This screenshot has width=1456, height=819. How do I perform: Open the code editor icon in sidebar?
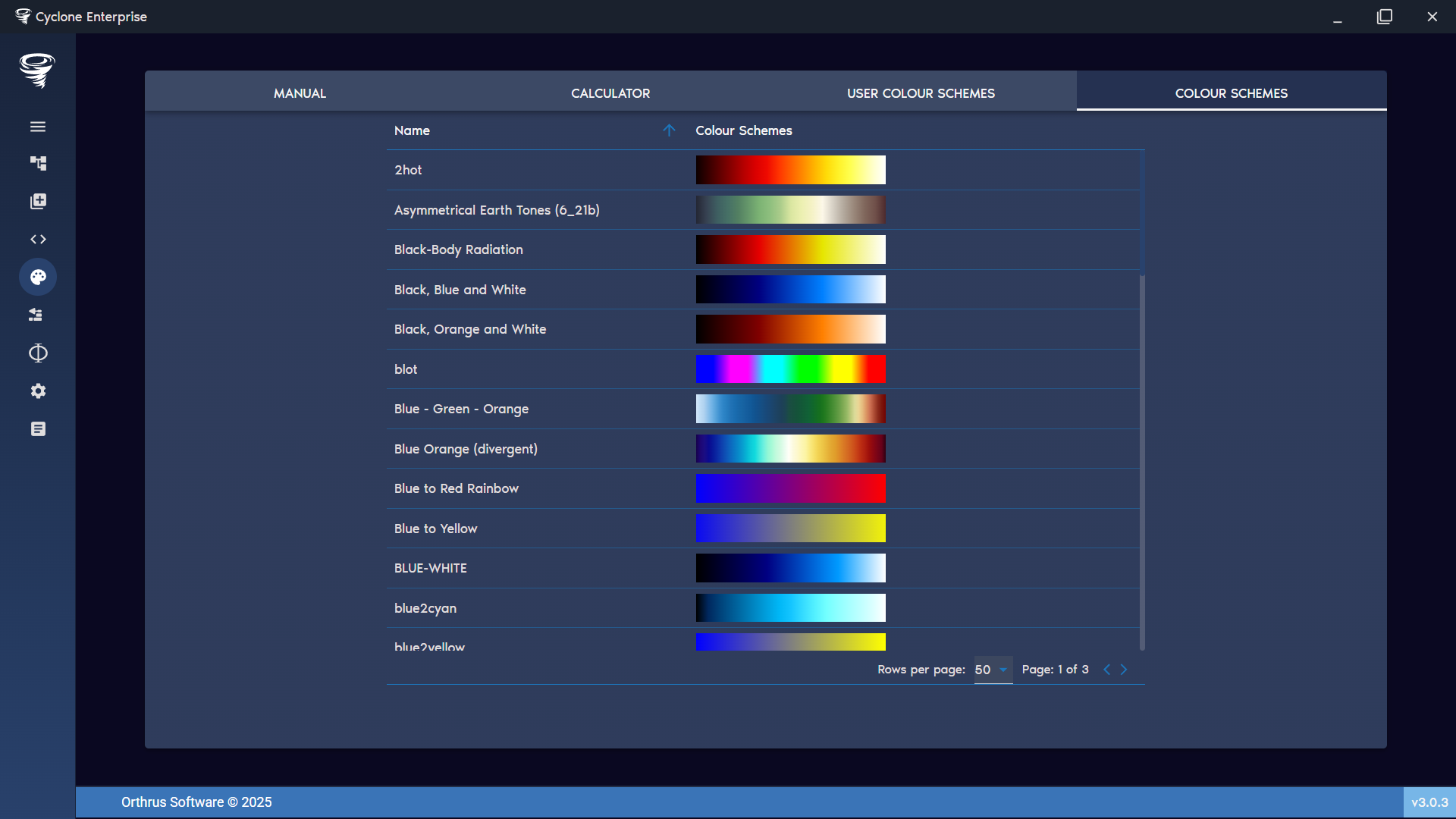pos(38,239)
